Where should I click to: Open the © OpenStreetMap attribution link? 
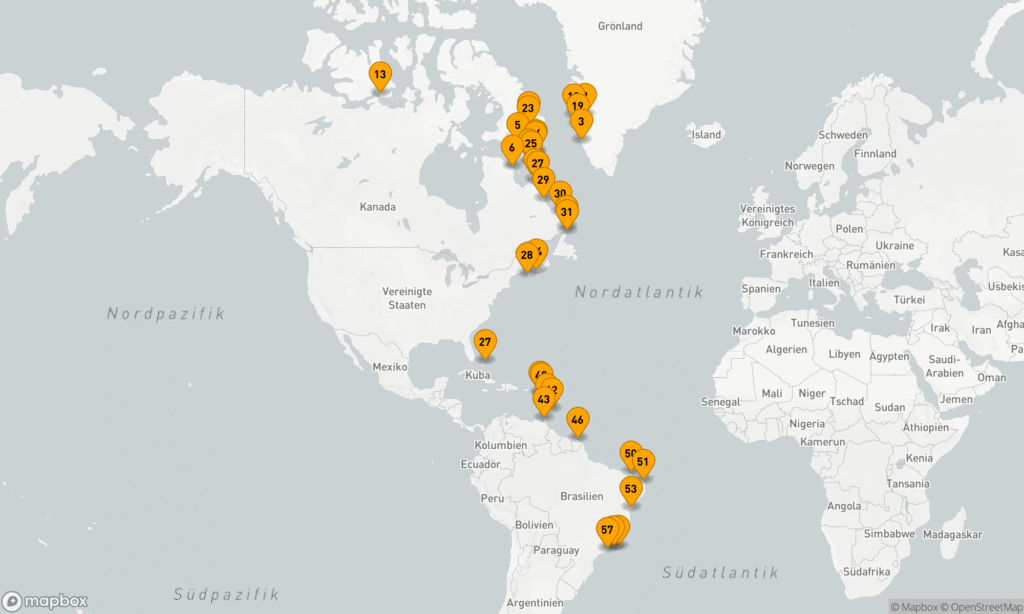tap(982, 606)
